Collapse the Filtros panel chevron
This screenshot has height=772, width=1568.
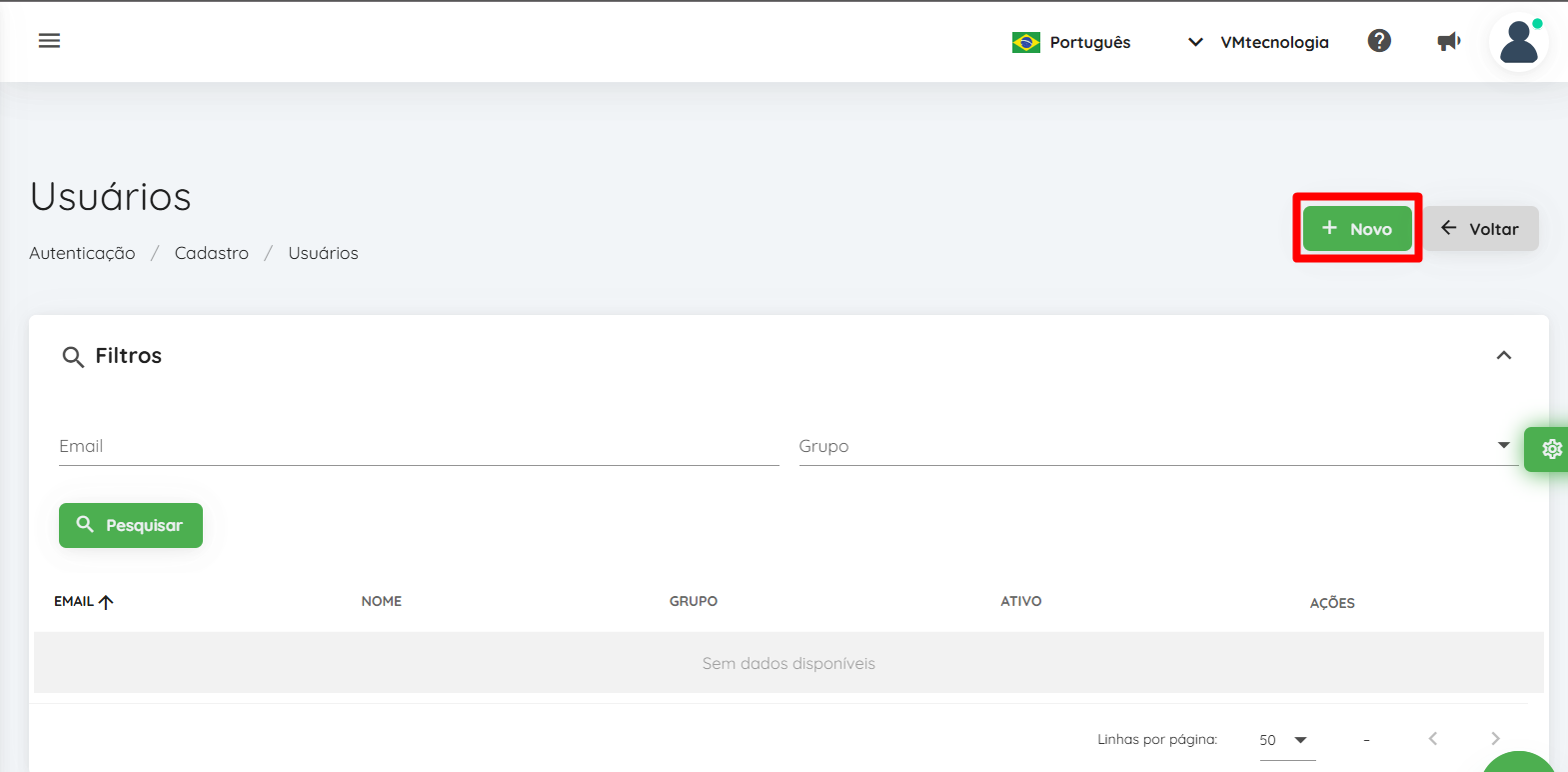1503,356
